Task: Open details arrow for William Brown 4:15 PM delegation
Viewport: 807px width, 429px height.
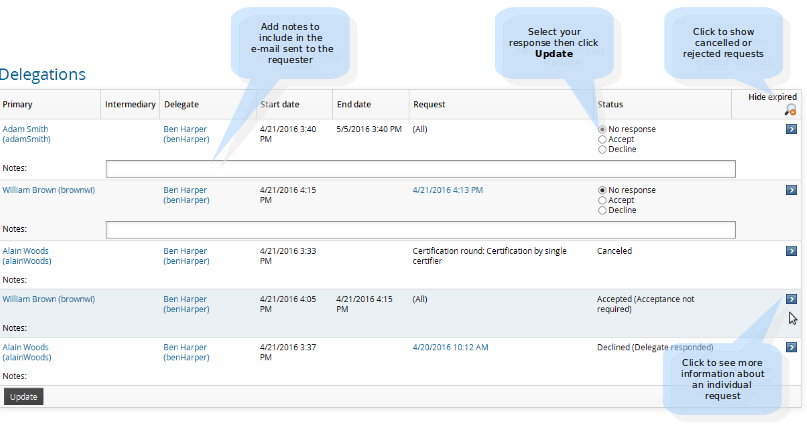Action: coord(791,190)
